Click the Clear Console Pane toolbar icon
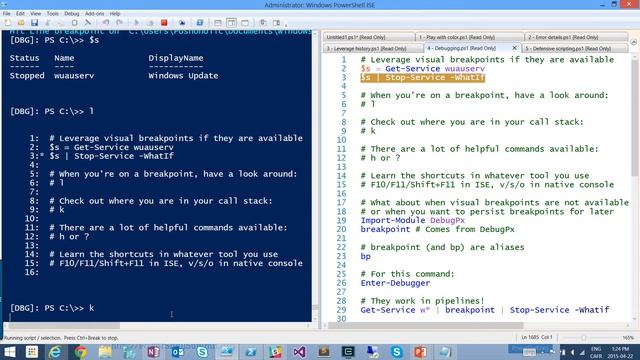Viewport: 640px width, 360px height. pyautogui.click(x=88, y=23)
